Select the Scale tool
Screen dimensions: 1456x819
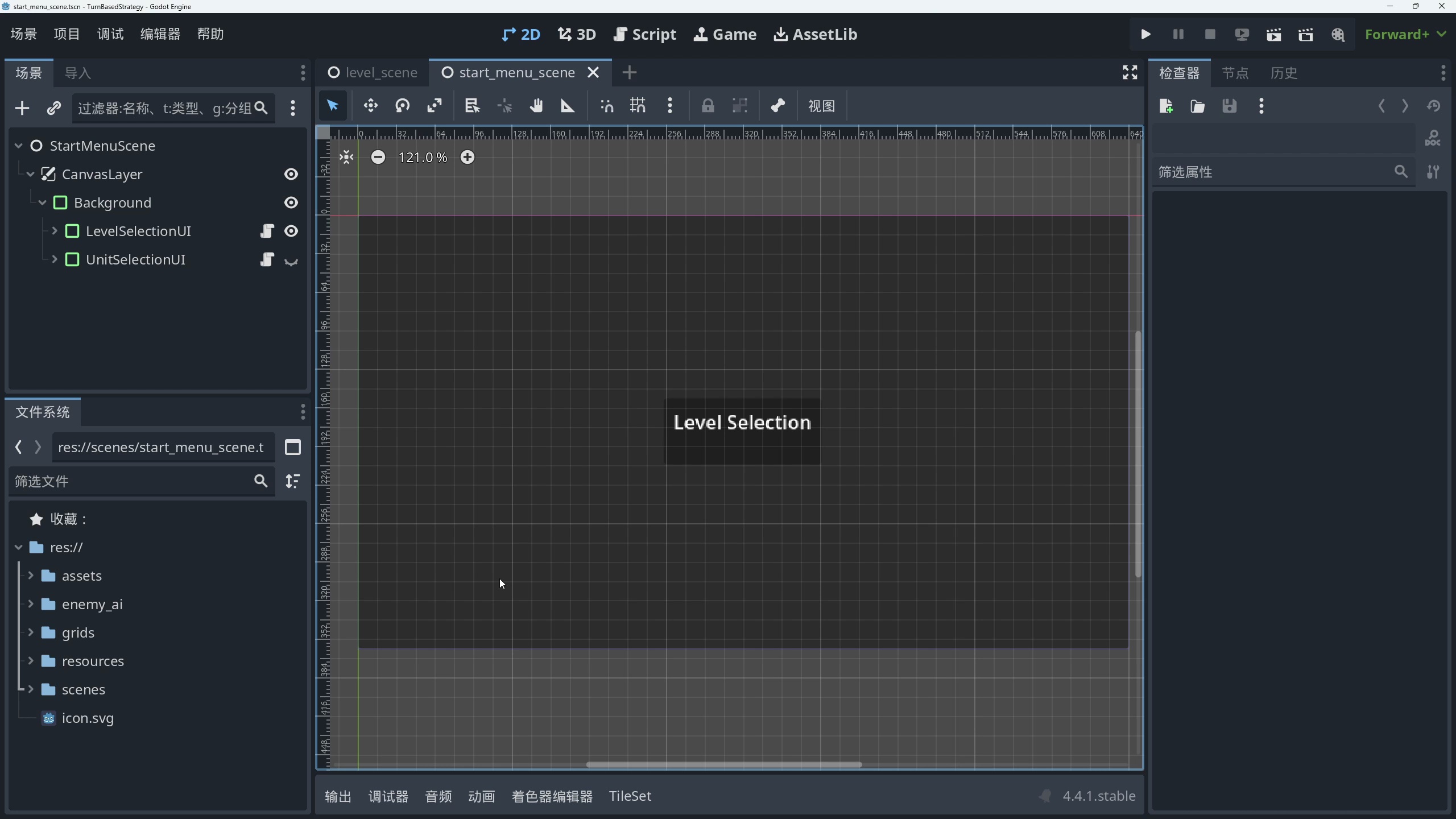pyautogui.click(x=434, y=106)
